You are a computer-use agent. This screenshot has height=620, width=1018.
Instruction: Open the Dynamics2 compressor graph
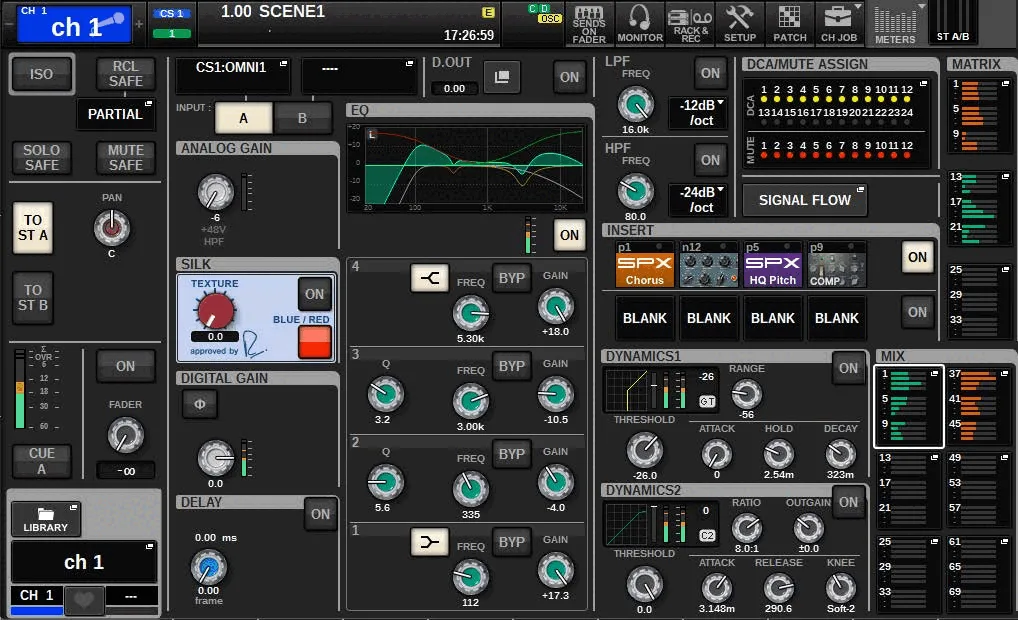627,524
